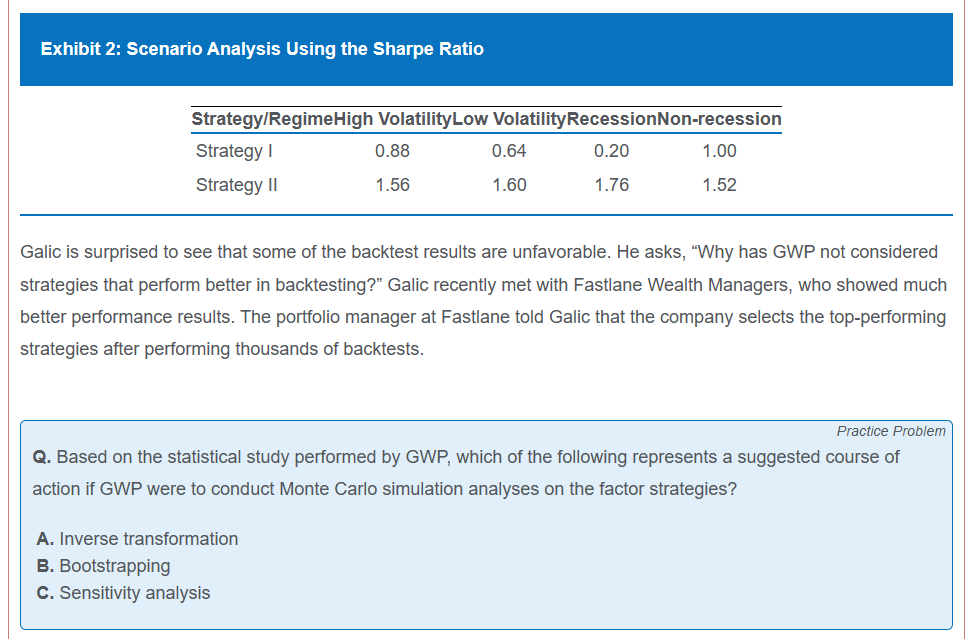Screen dimensions: 967x639
Task: Click Strategy I High Volatility value 0.88
Action: point(392,151)
